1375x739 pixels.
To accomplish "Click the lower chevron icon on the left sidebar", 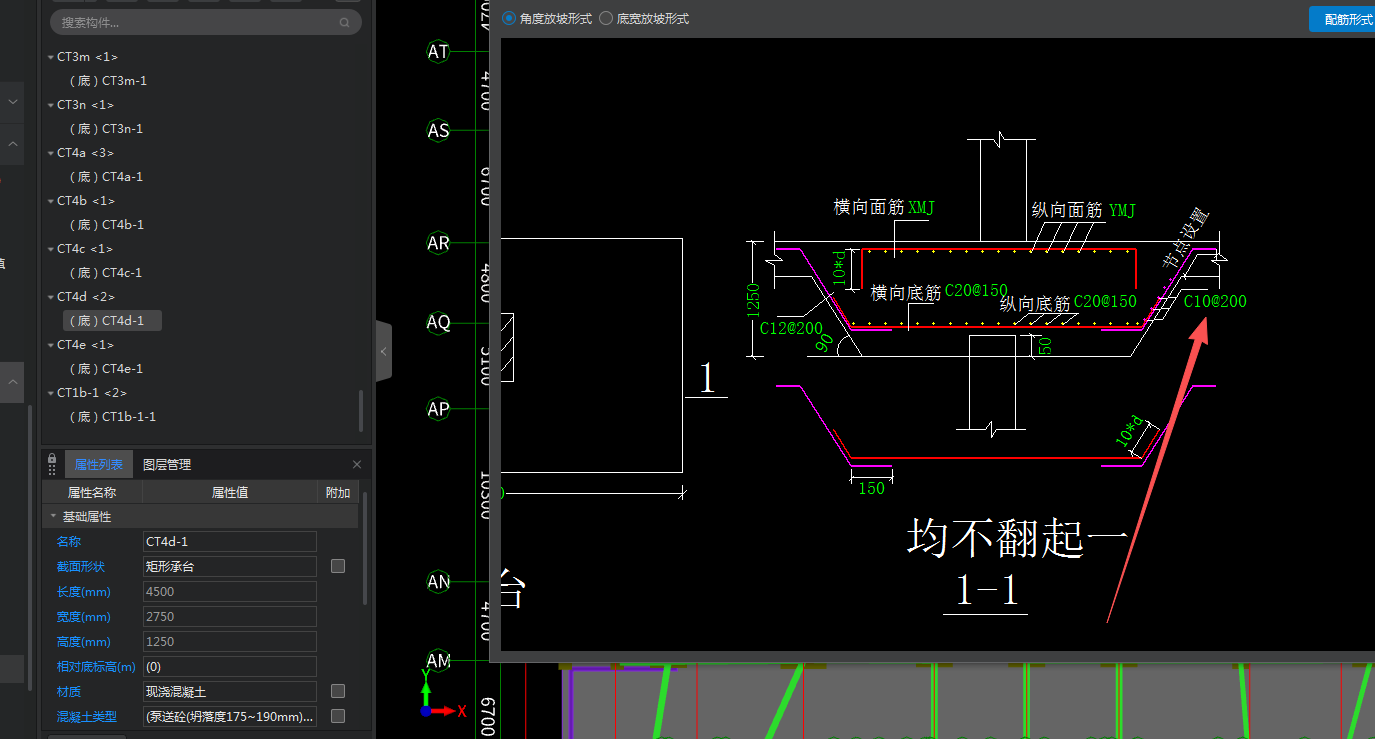I will pos(12,382).
